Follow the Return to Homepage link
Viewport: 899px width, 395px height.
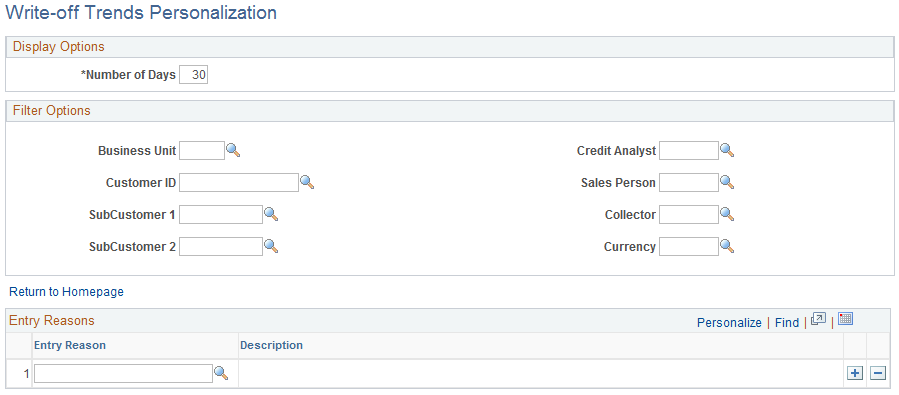coord(67,292)
